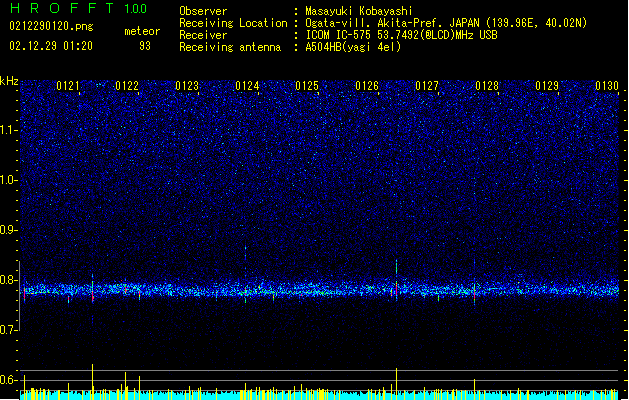This screenshot has width=629, height=400.
Task: Click the 0.7 kHz axis label
Action: click(9, 330)
